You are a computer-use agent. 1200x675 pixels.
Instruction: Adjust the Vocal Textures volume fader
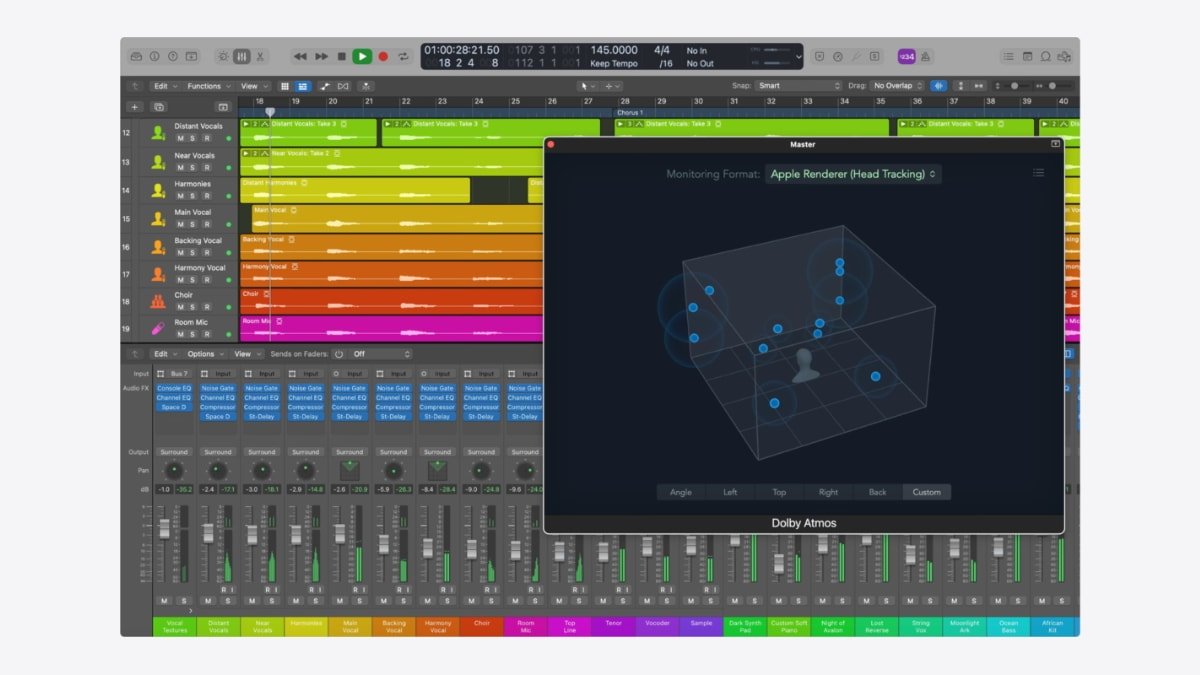(x=164, y=529)
